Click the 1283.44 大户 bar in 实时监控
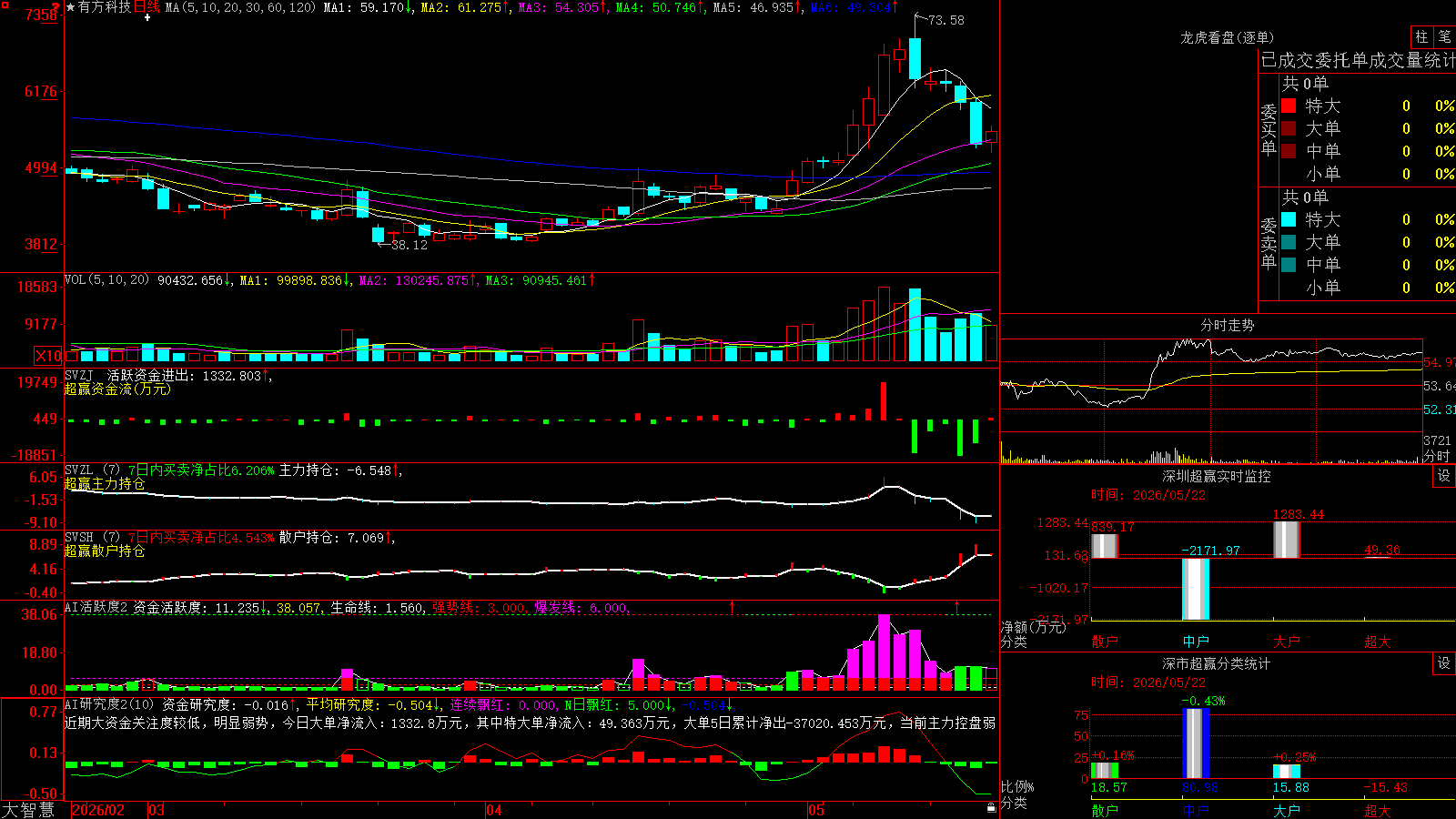Screen dimensions: 1456x819 pos(1287,540)
